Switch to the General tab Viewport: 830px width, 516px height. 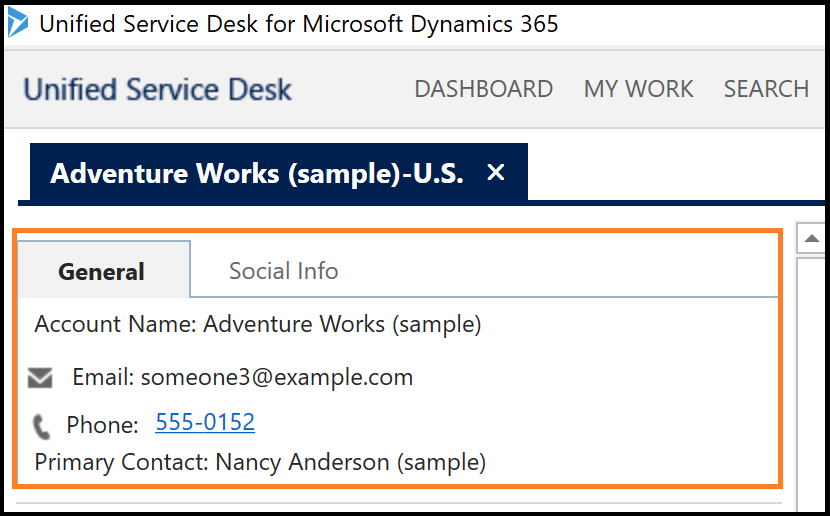[x=103, y=270]
